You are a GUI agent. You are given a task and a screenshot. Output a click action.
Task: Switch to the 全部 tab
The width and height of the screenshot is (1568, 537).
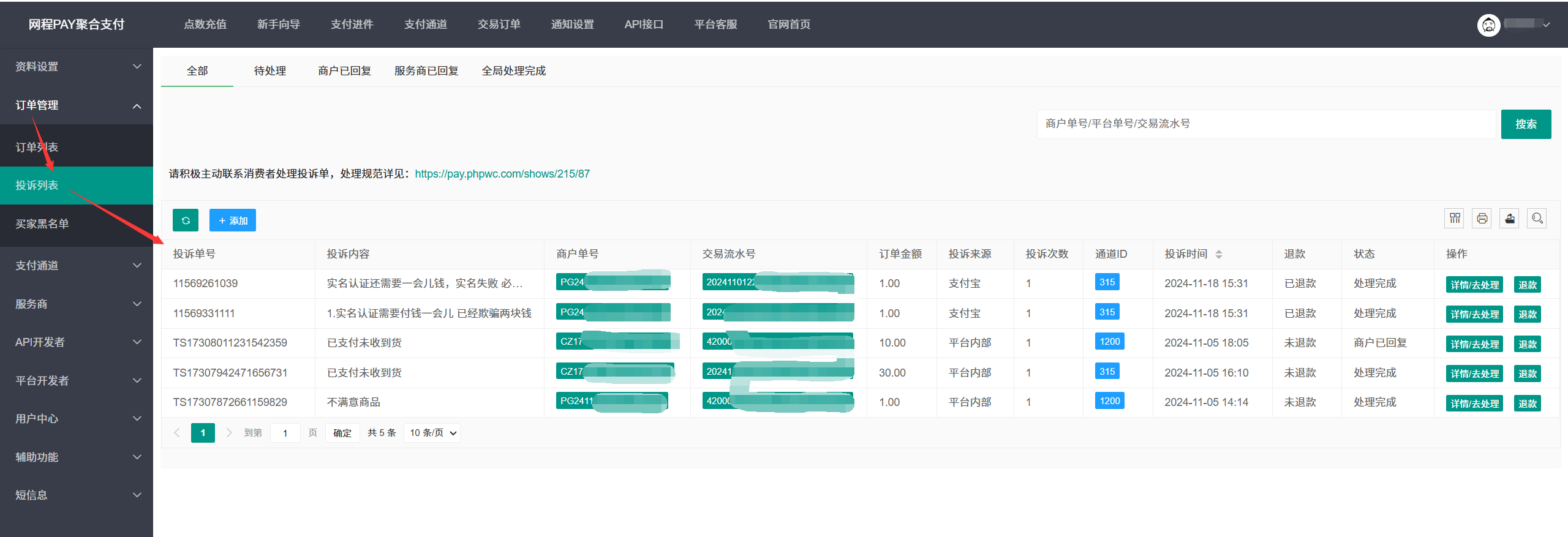[197, 71]
